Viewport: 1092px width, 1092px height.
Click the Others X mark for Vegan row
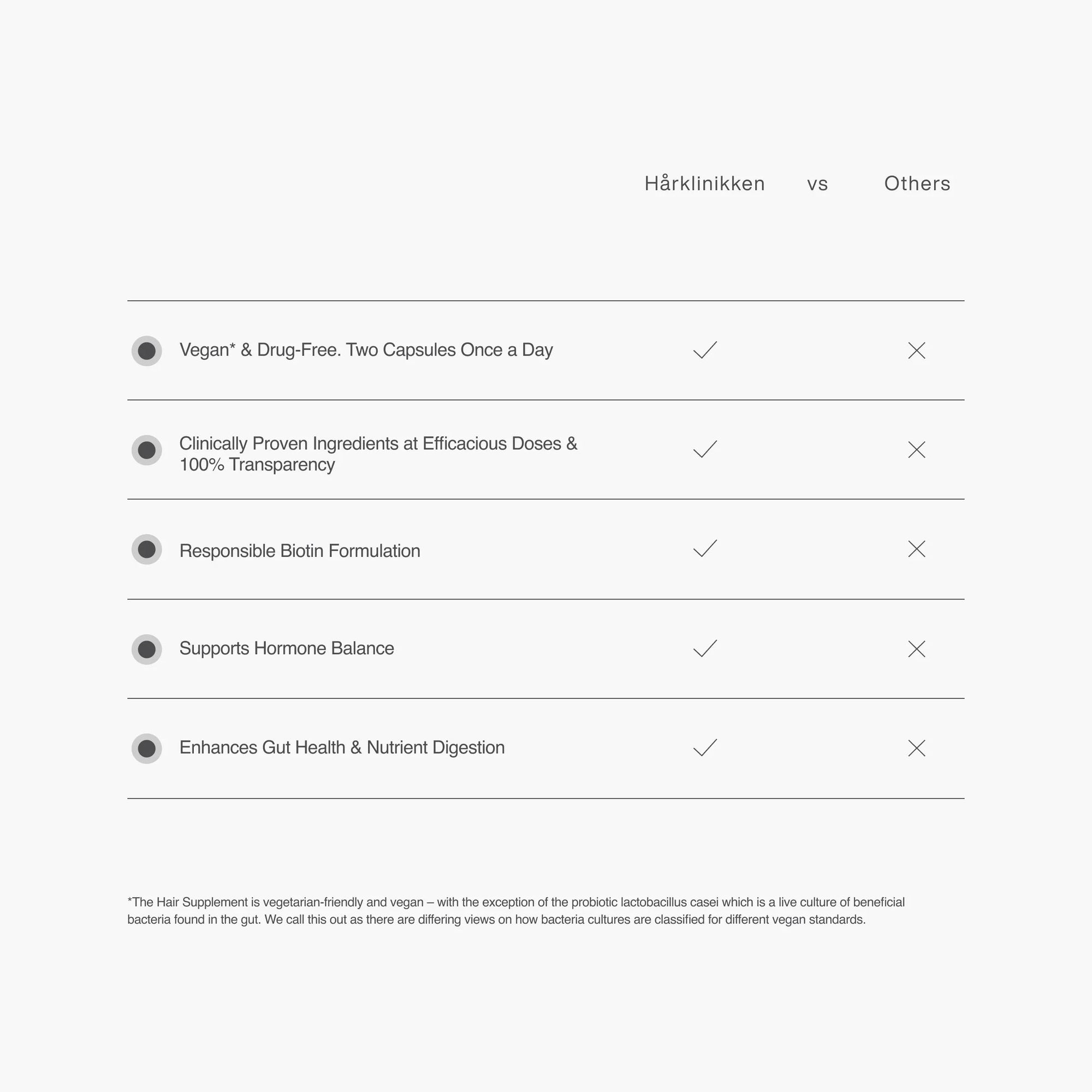917,351
